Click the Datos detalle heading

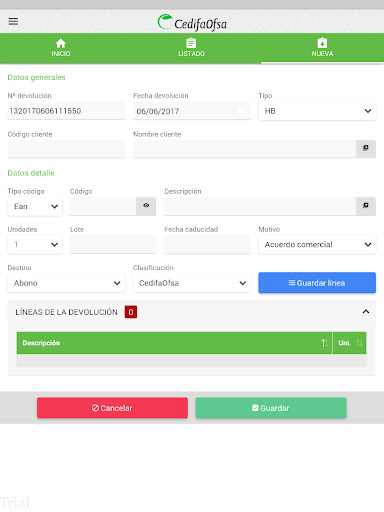31,173
